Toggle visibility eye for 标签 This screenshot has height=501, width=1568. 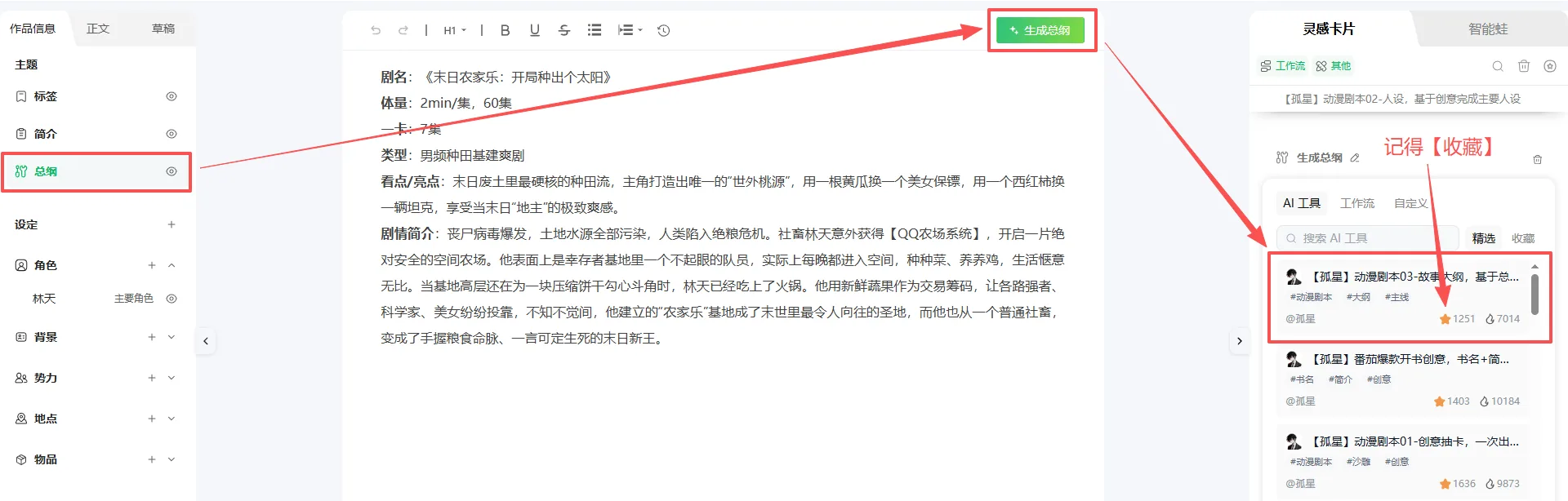click(171, 96)
